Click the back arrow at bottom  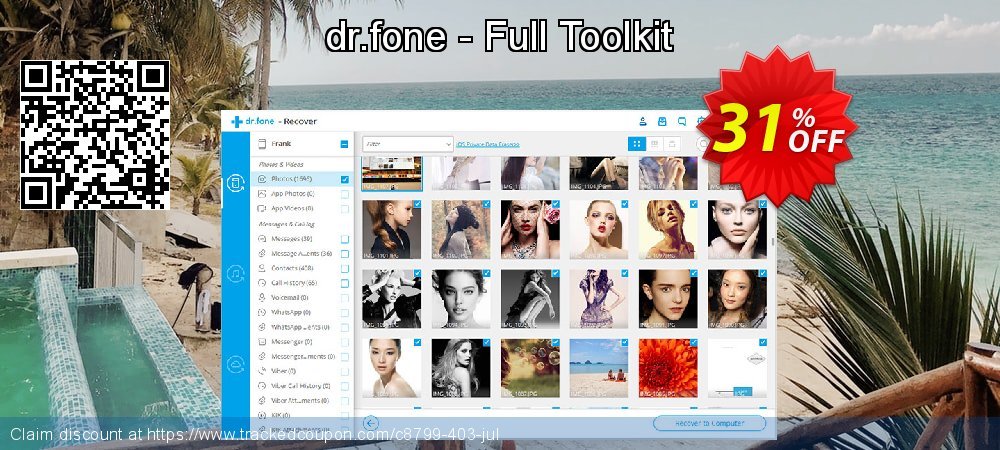[x=371, y=423]
